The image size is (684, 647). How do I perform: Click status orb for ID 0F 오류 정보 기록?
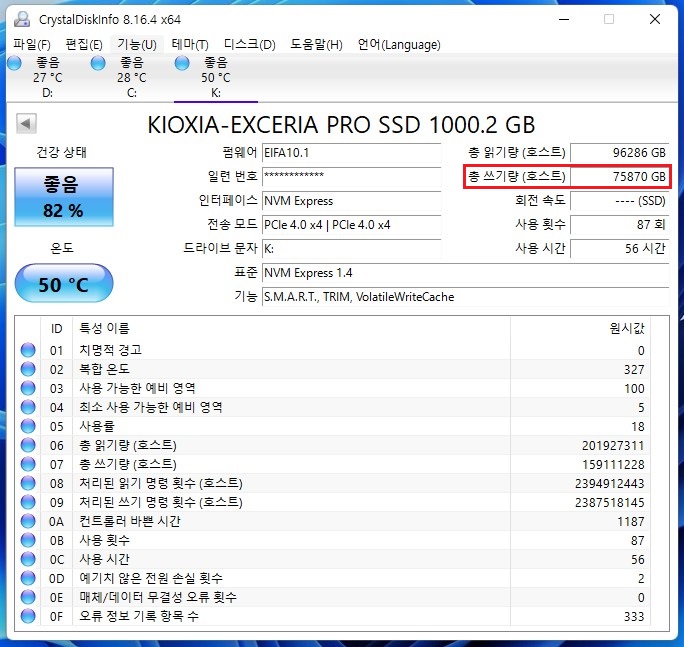(x=28, y=616)
